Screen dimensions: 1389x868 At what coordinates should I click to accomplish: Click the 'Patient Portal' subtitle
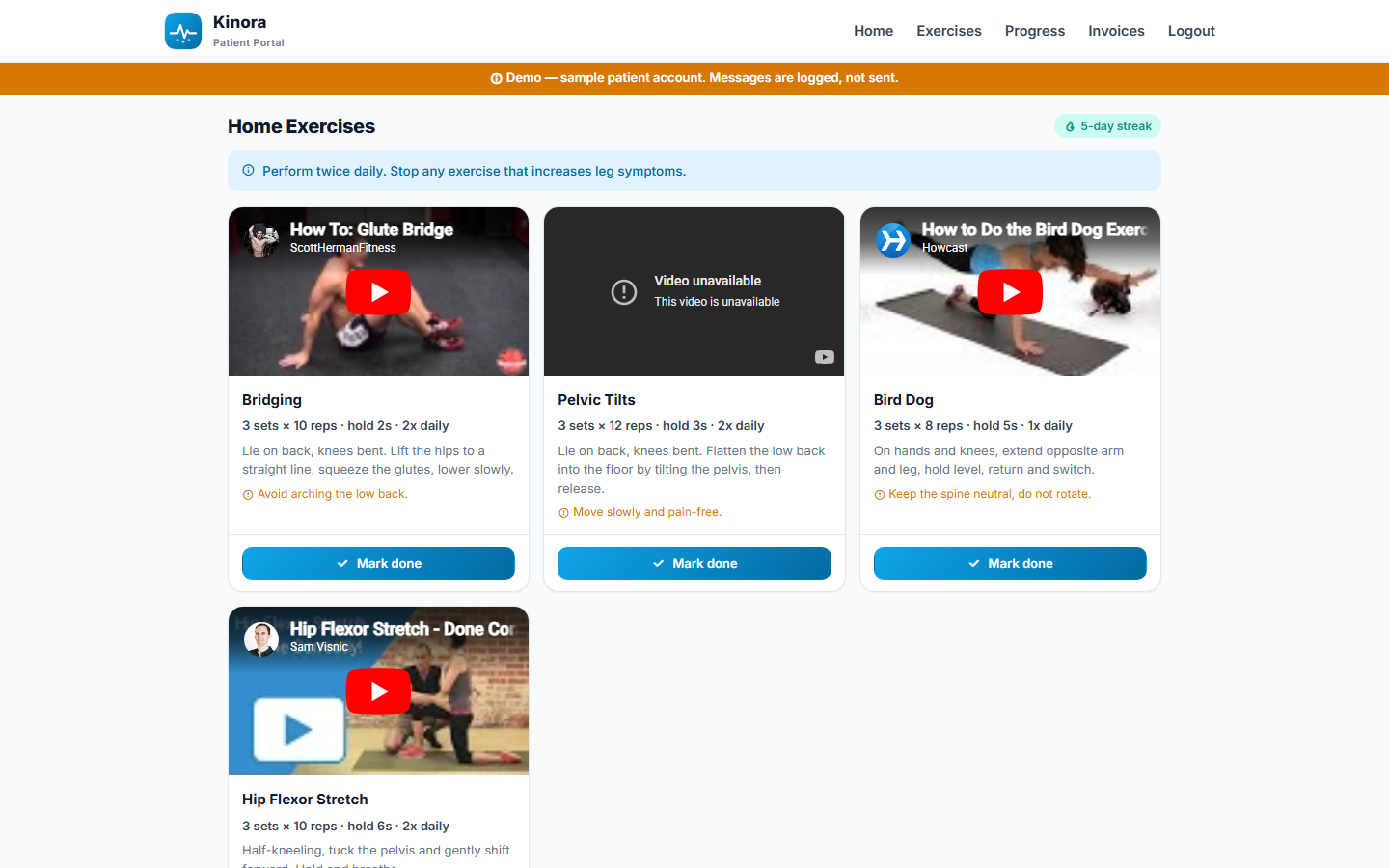coord(249,42)
